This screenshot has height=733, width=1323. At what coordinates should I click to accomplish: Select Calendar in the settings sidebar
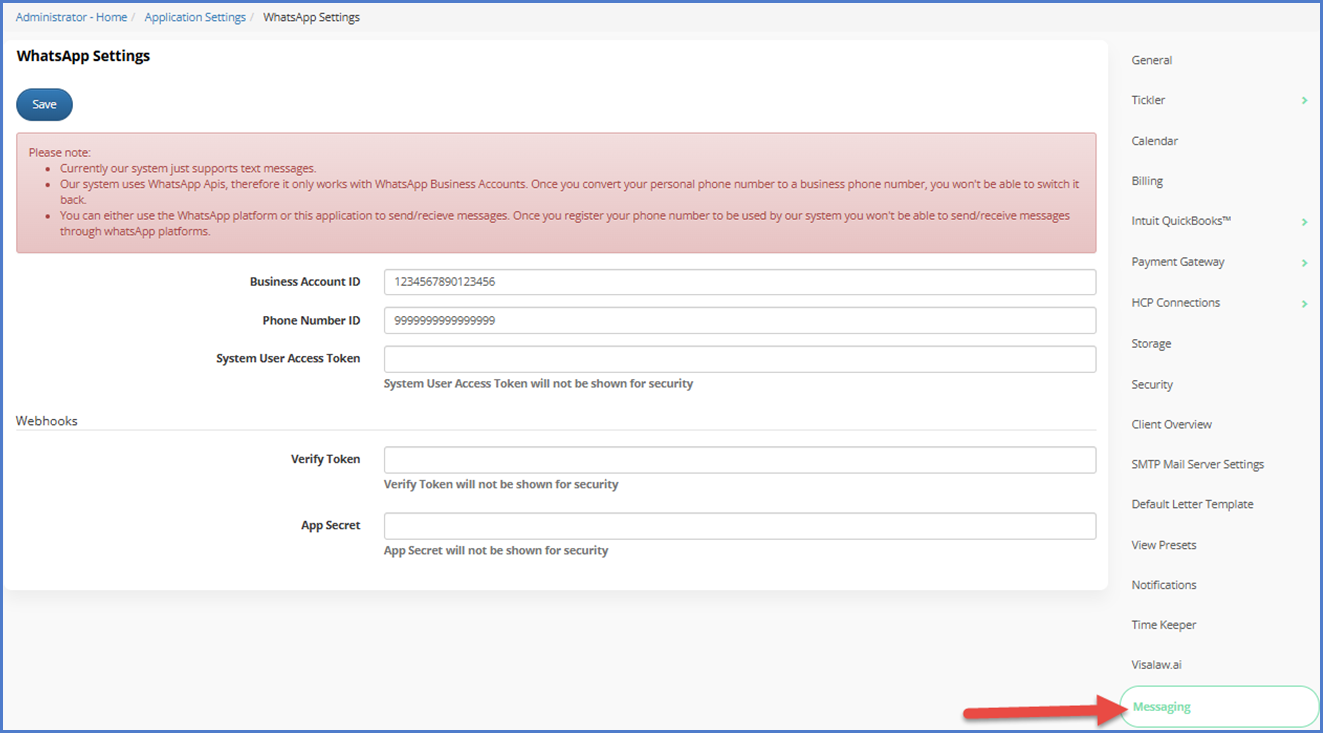pos(1154,141)
